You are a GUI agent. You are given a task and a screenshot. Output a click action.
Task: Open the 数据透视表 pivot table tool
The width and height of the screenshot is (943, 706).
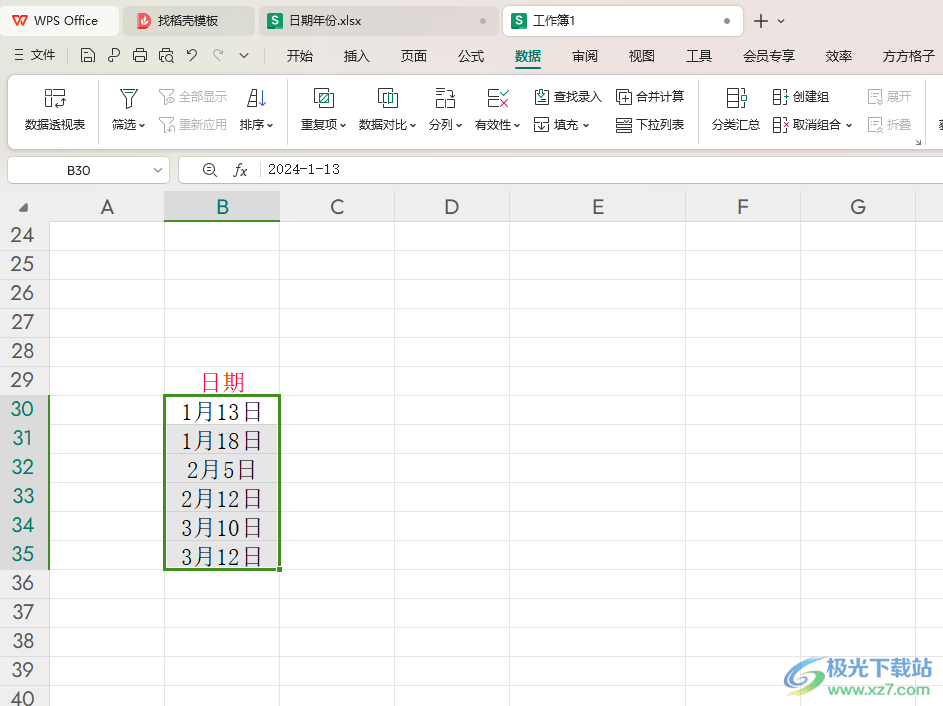tap(55, 110)
